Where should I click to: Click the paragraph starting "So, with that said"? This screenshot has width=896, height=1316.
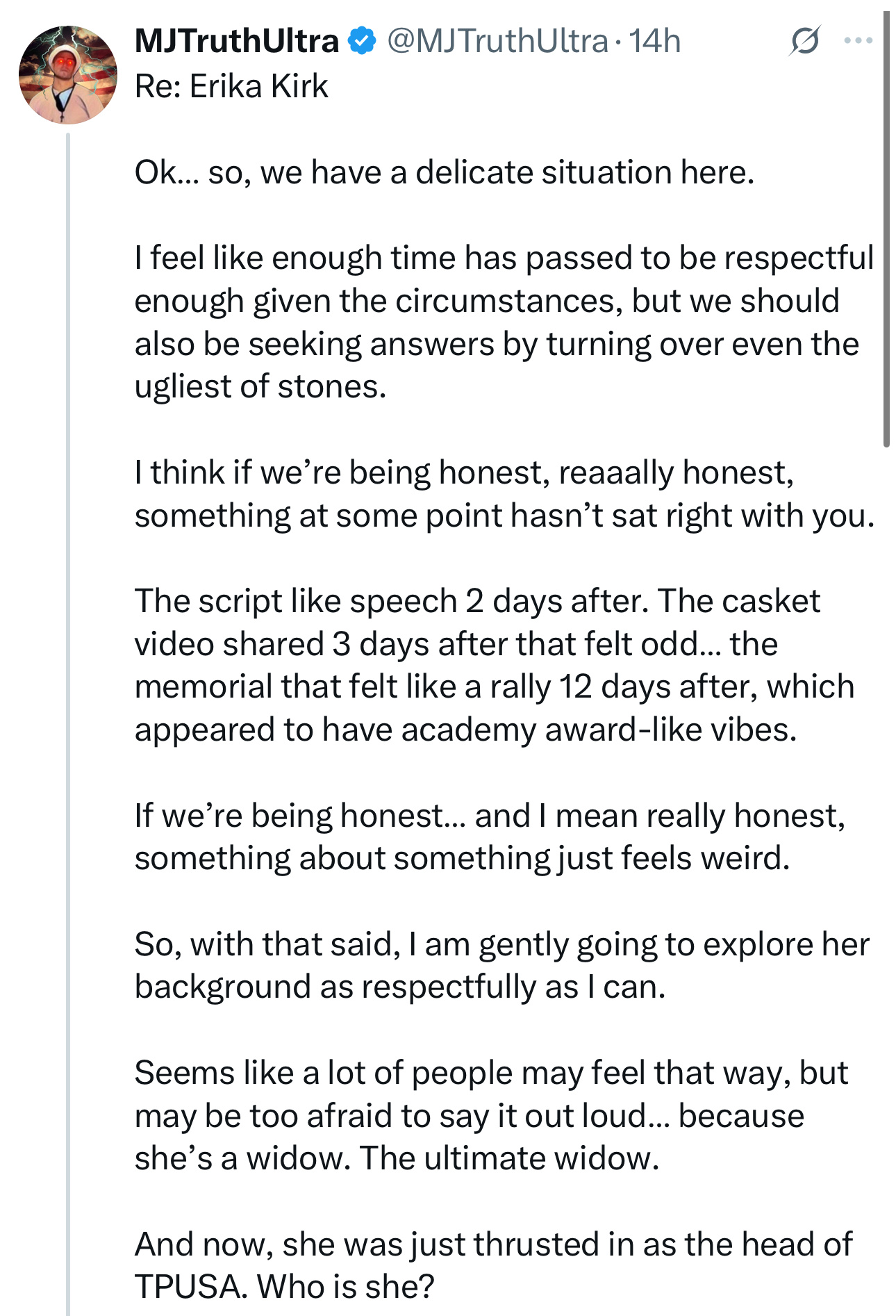click(501, 966)
